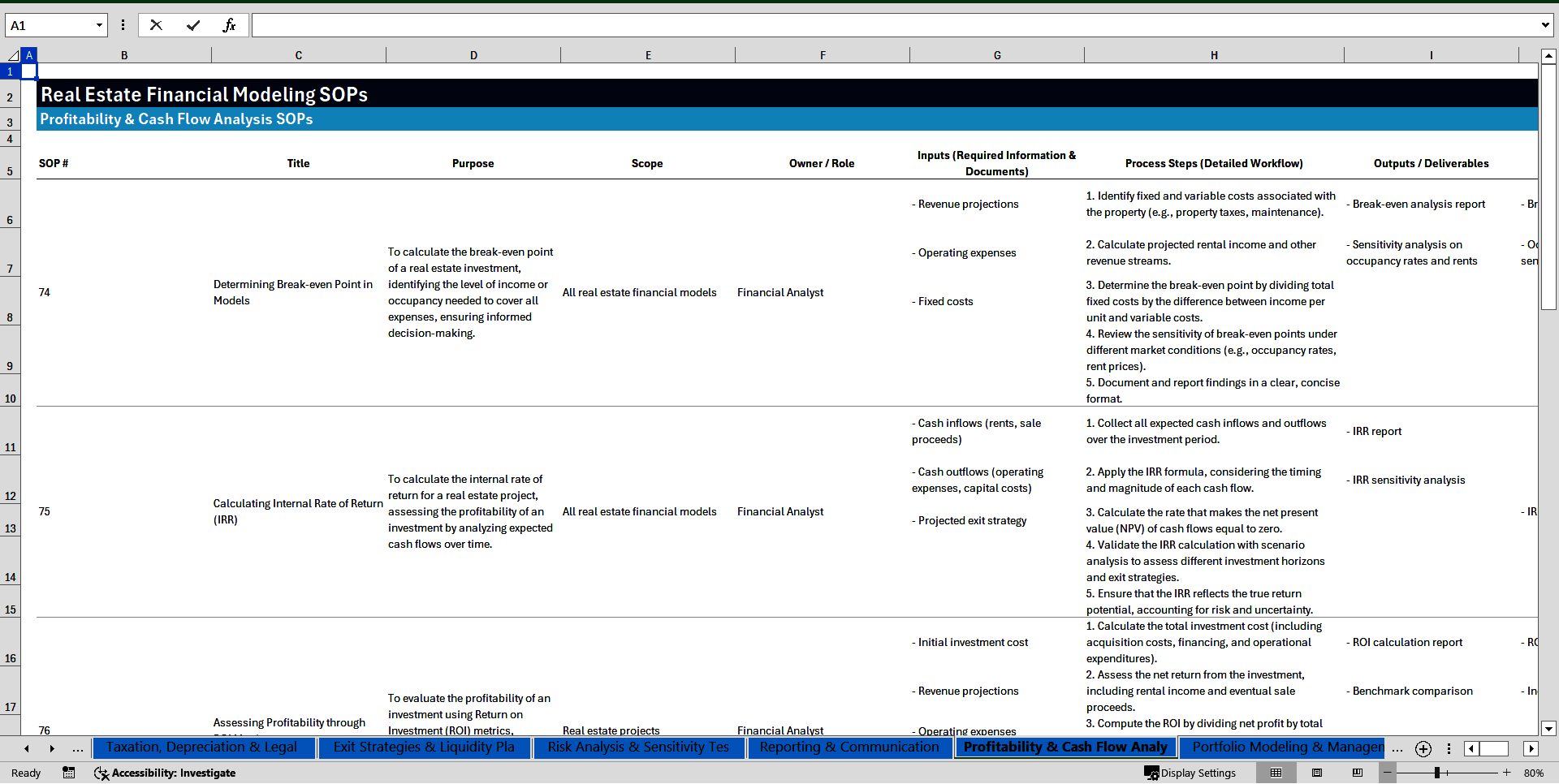
Task: Select the Reporting & Communication sheet tab
Action: coord(849,747)
